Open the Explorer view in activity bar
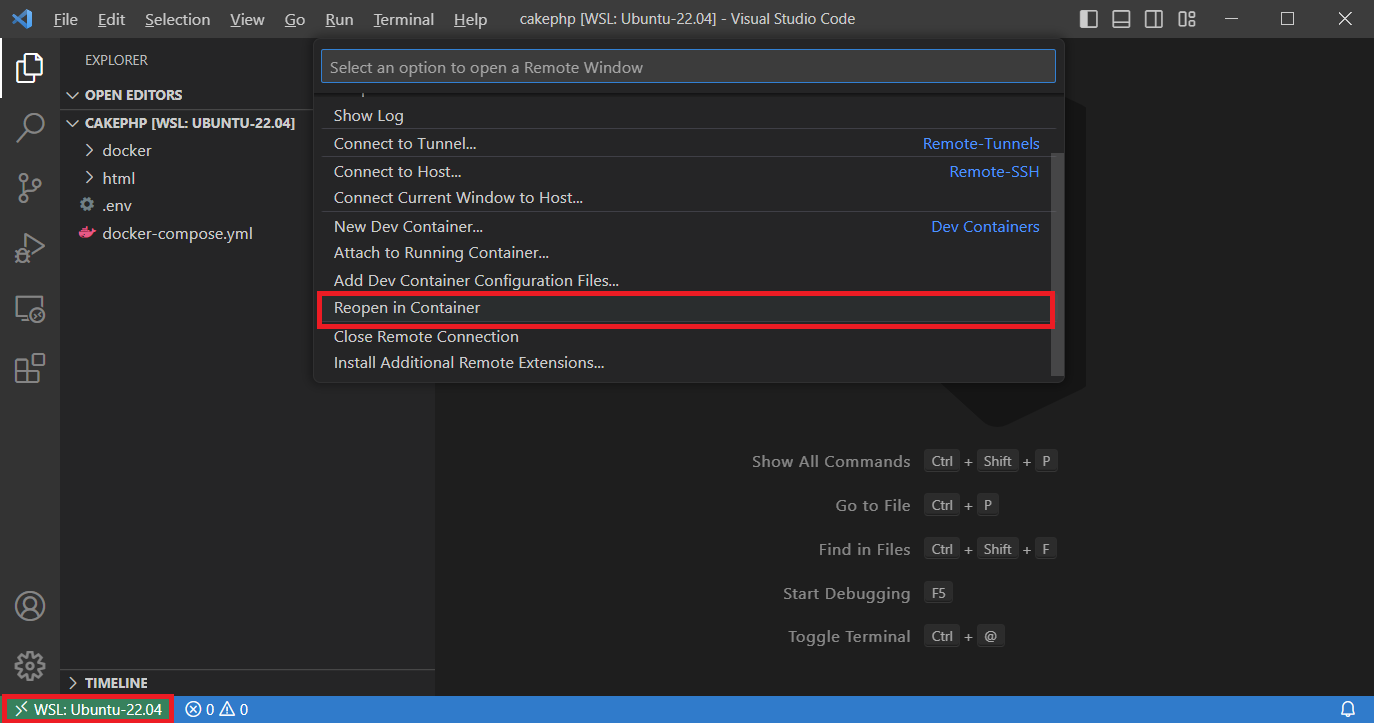Image resolution: width=1374 pixels, height=723 pixels. coord(30,68)
